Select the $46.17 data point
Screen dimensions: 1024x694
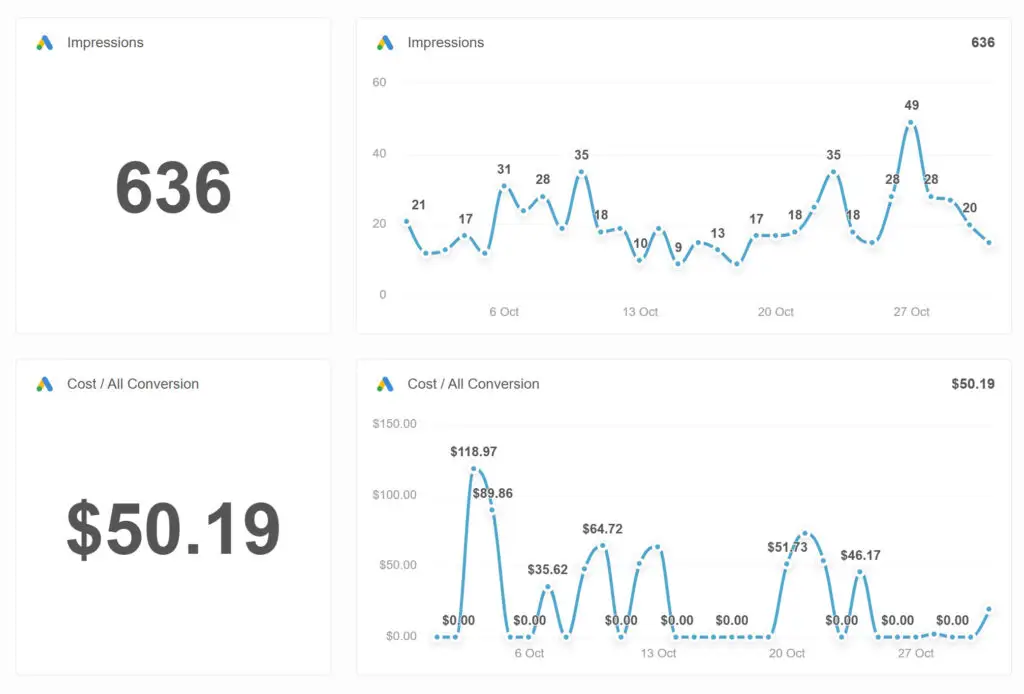859,572
